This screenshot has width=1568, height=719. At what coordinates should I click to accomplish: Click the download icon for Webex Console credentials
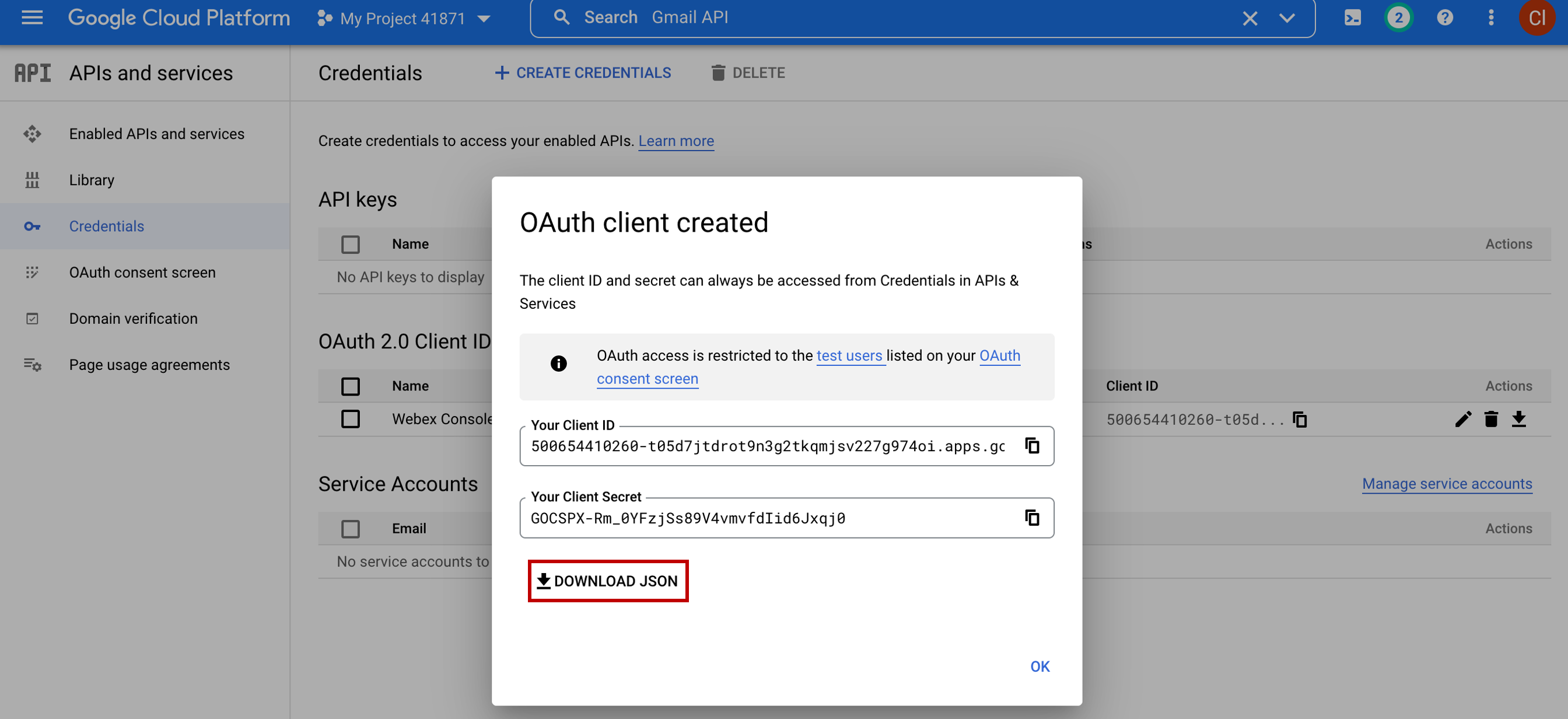[x=1518, y=419]
